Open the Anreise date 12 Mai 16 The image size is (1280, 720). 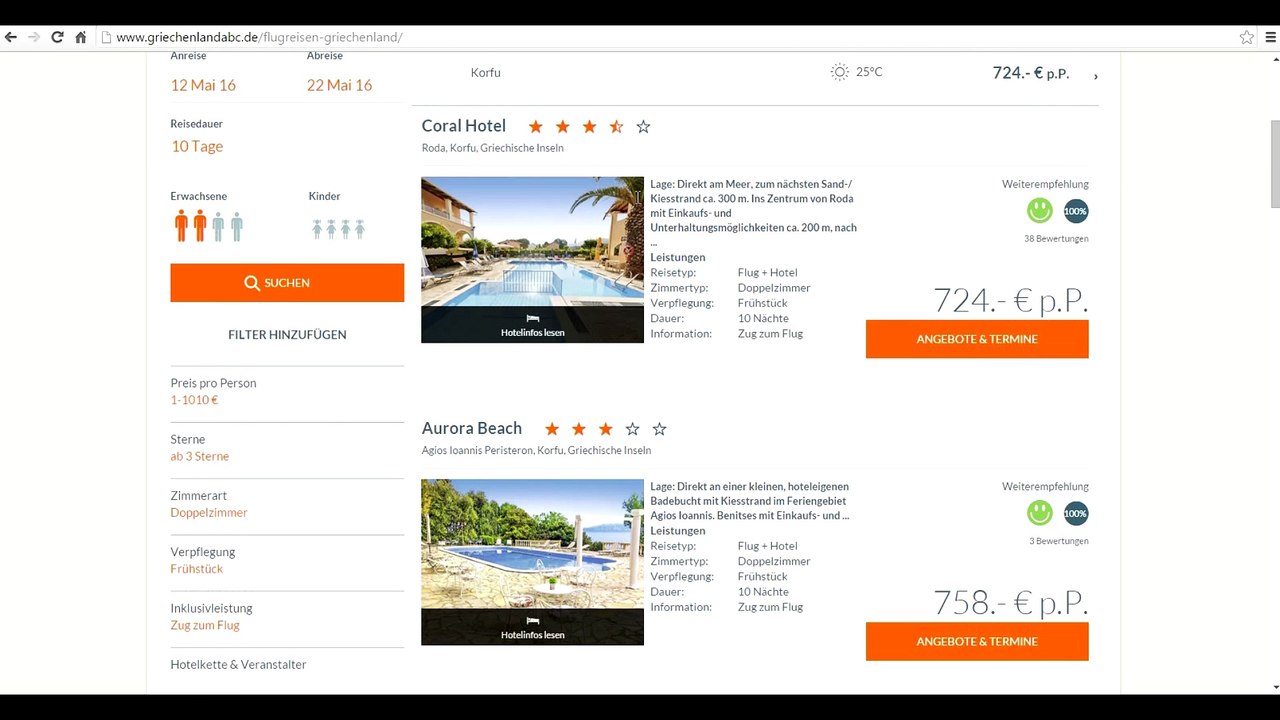pos(204,85)
